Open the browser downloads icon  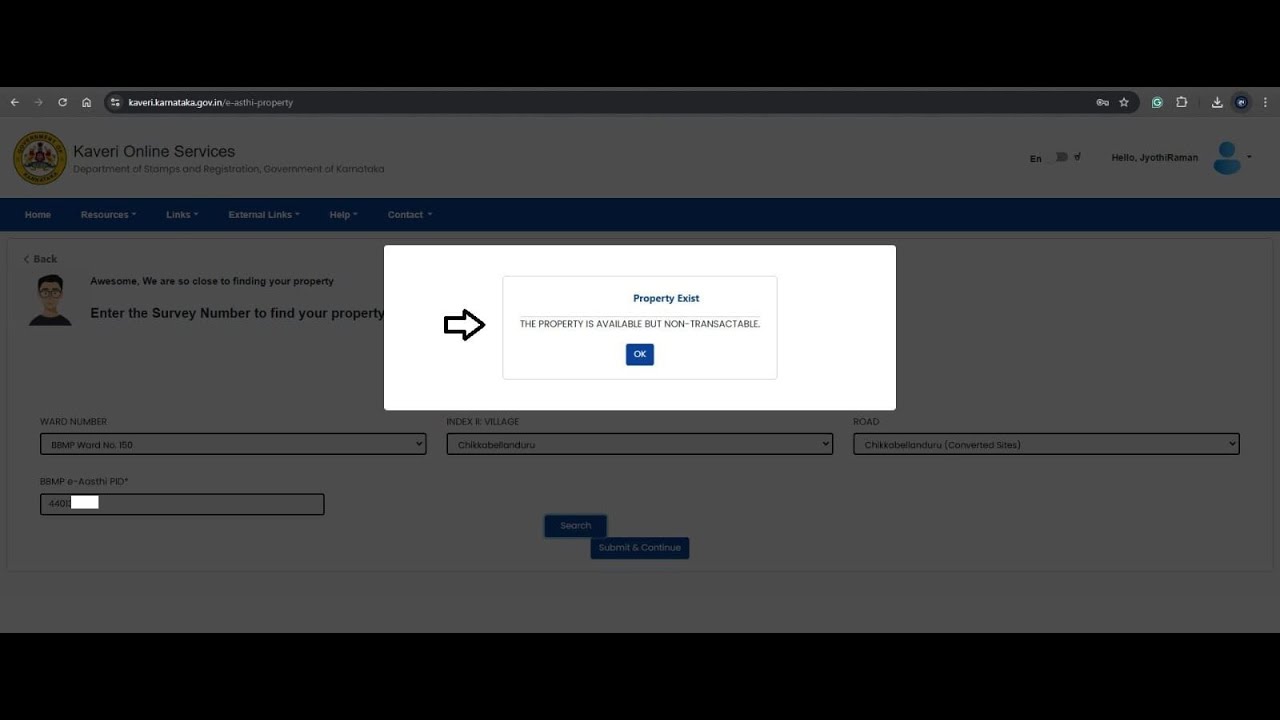point(1217,102)
